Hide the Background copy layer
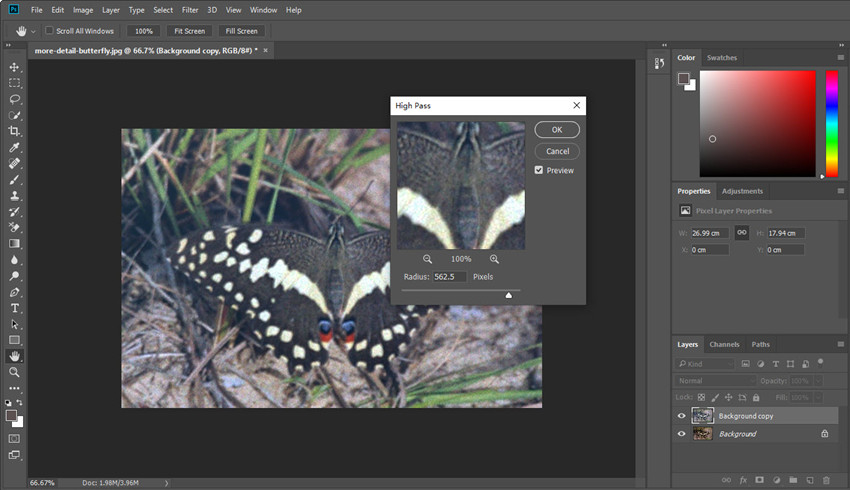The image size is (850, 490). click(681, 416)
